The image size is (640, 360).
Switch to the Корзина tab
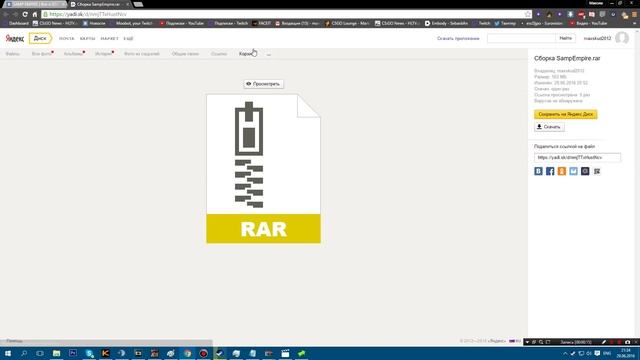pos(248,54)
